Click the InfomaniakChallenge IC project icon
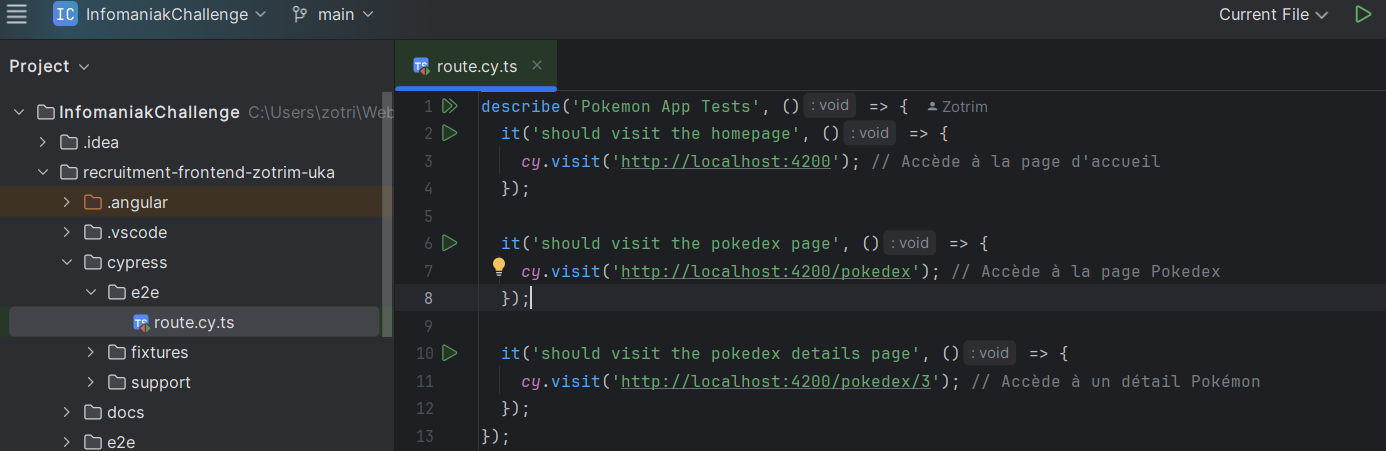The width and height of the screenshot is (1386, 451). click(x=65, y=14)
